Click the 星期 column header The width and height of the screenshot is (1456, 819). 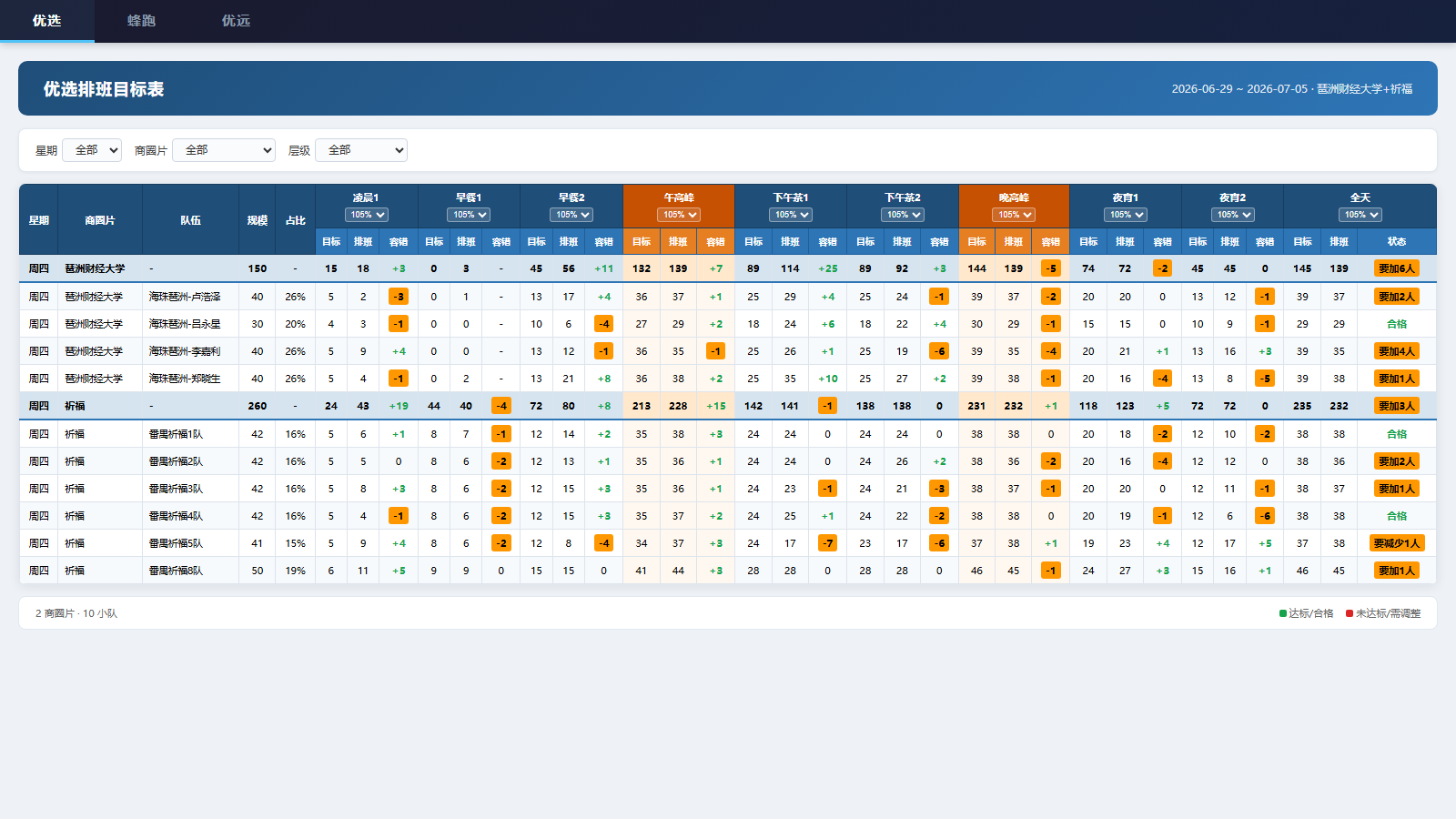[x=38, y=220]
